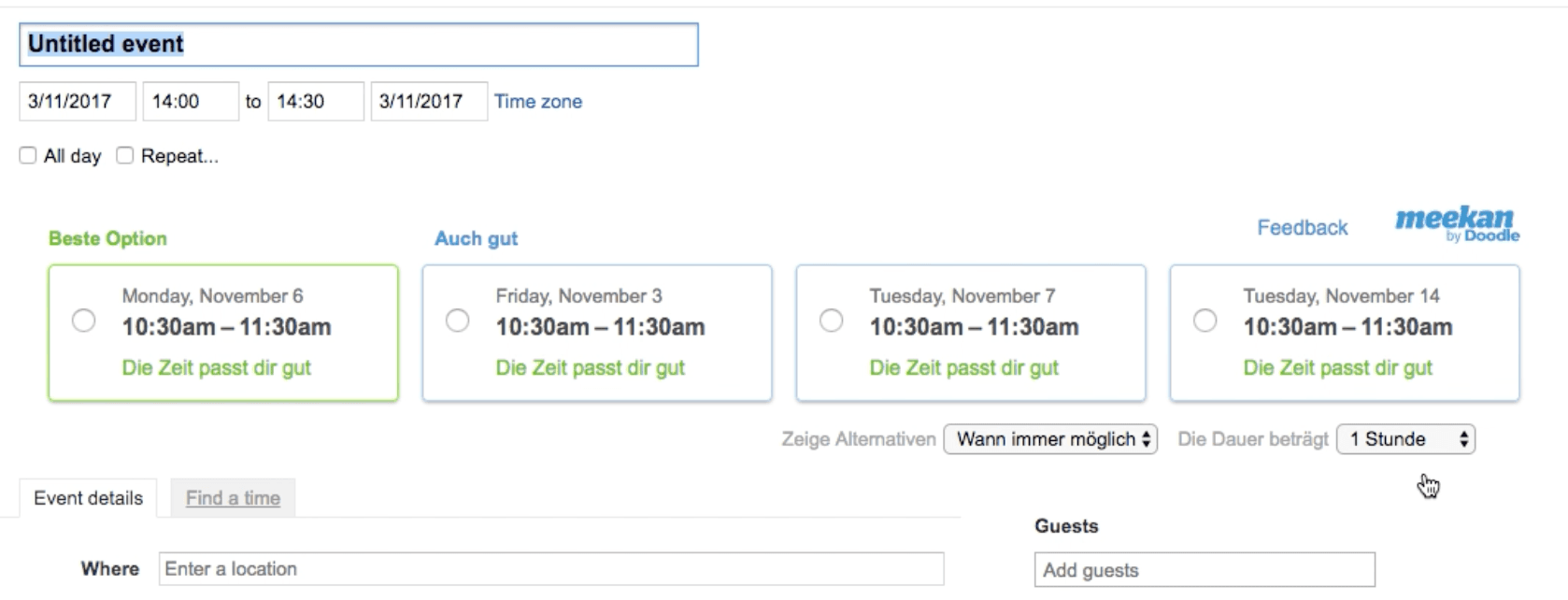Click the Add guests input field
Screen dimensions: 1568x600
point(1205,570)
